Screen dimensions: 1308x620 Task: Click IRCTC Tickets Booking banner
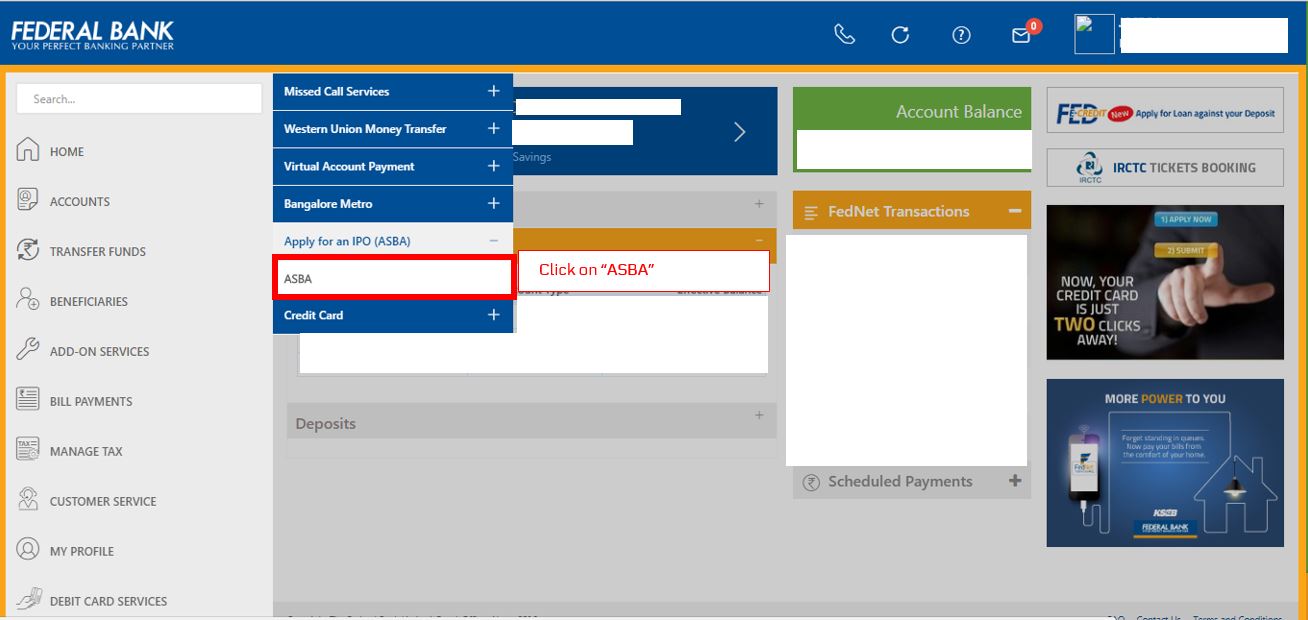pos(1165,168)
